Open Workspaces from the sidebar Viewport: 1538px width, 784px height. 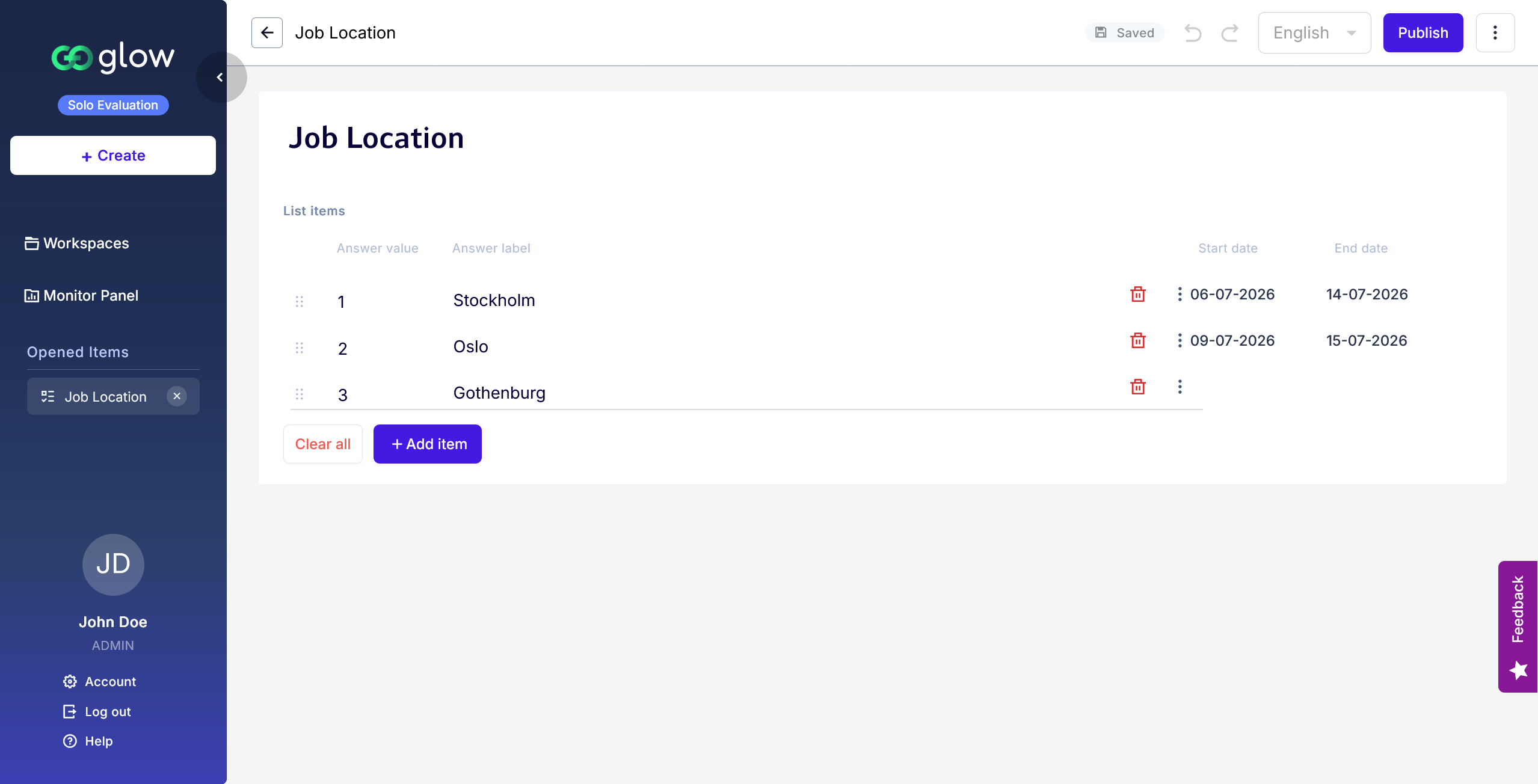pos(77,243)
